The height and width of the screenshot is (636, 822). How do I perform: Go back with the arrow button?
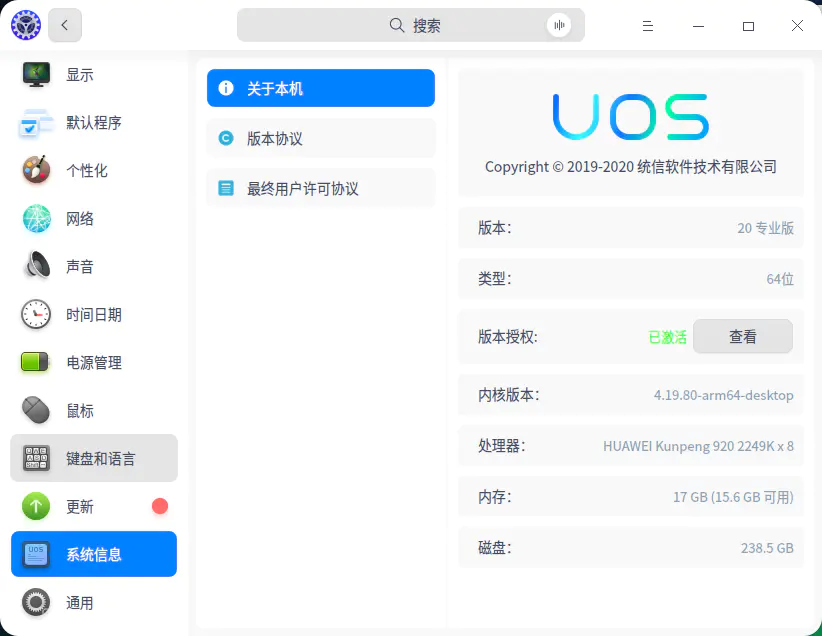(x=64, y=25)
